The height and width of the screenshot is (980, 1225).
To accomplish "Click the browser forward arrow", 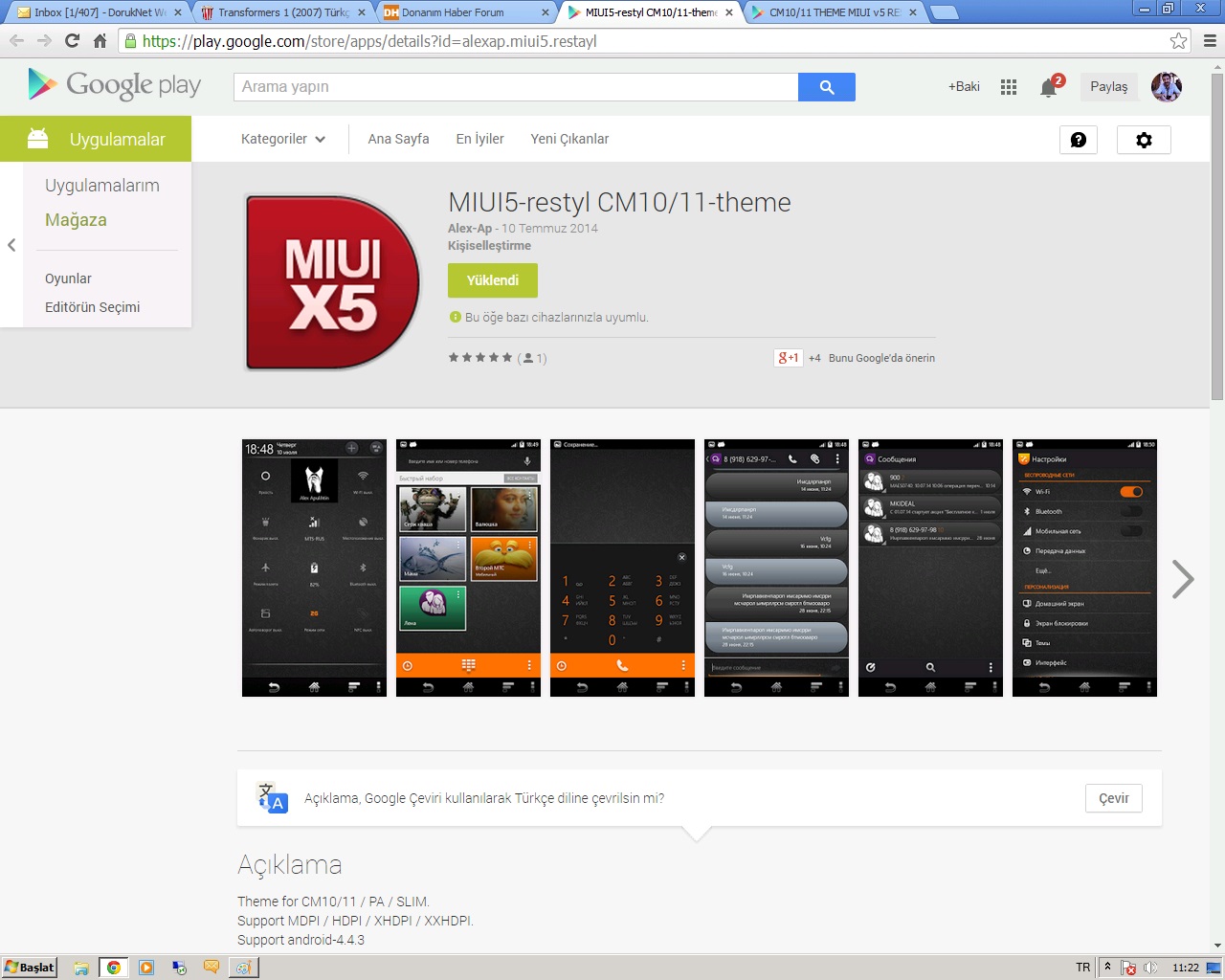I will 44,41.
